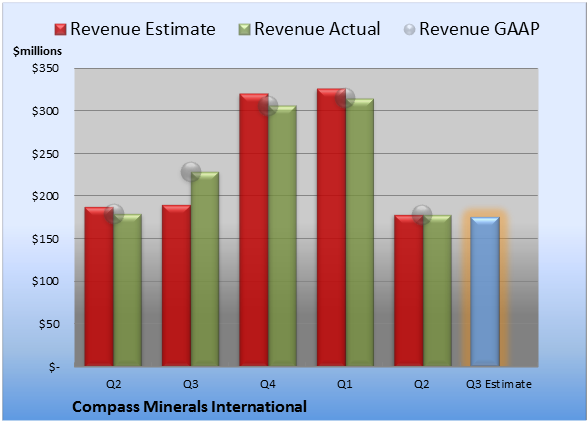Click the '$200' axis value
Screen dimensions: 588x422
(x=45, y=196)
